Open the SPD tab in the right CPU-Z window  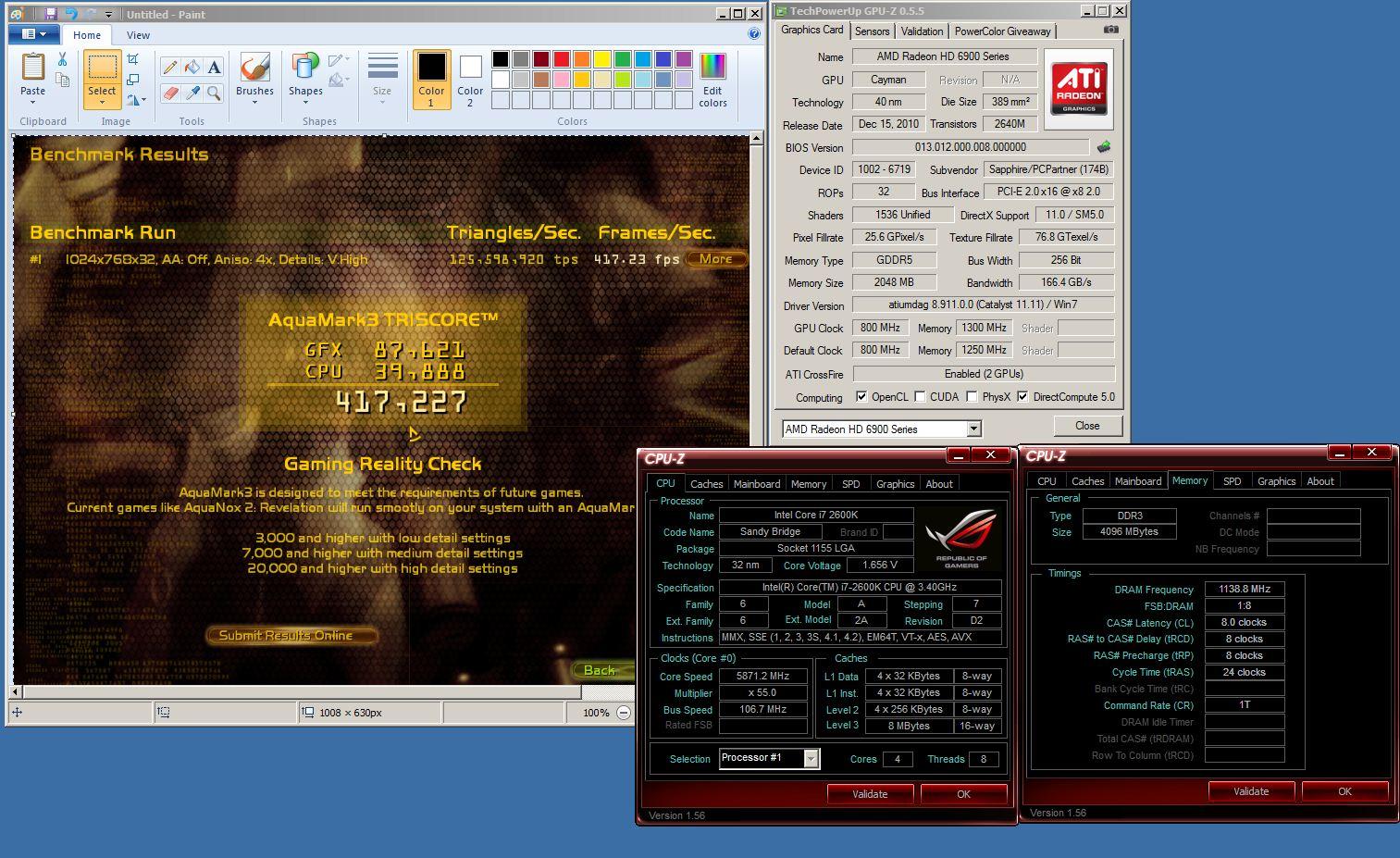point(1232,481)
